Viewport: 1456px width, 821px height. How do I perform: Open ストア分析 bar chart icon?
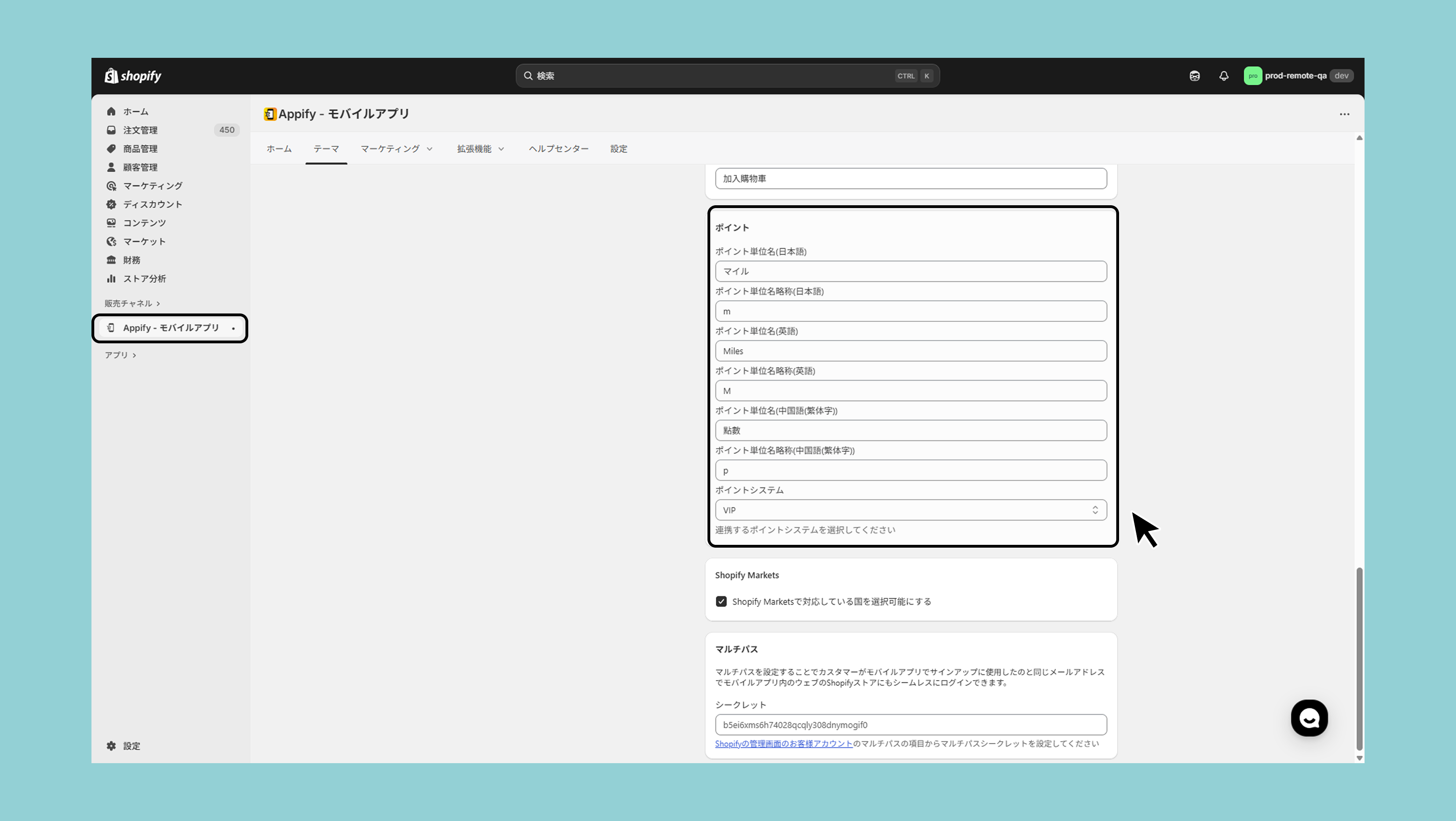(x=112, y=278)
